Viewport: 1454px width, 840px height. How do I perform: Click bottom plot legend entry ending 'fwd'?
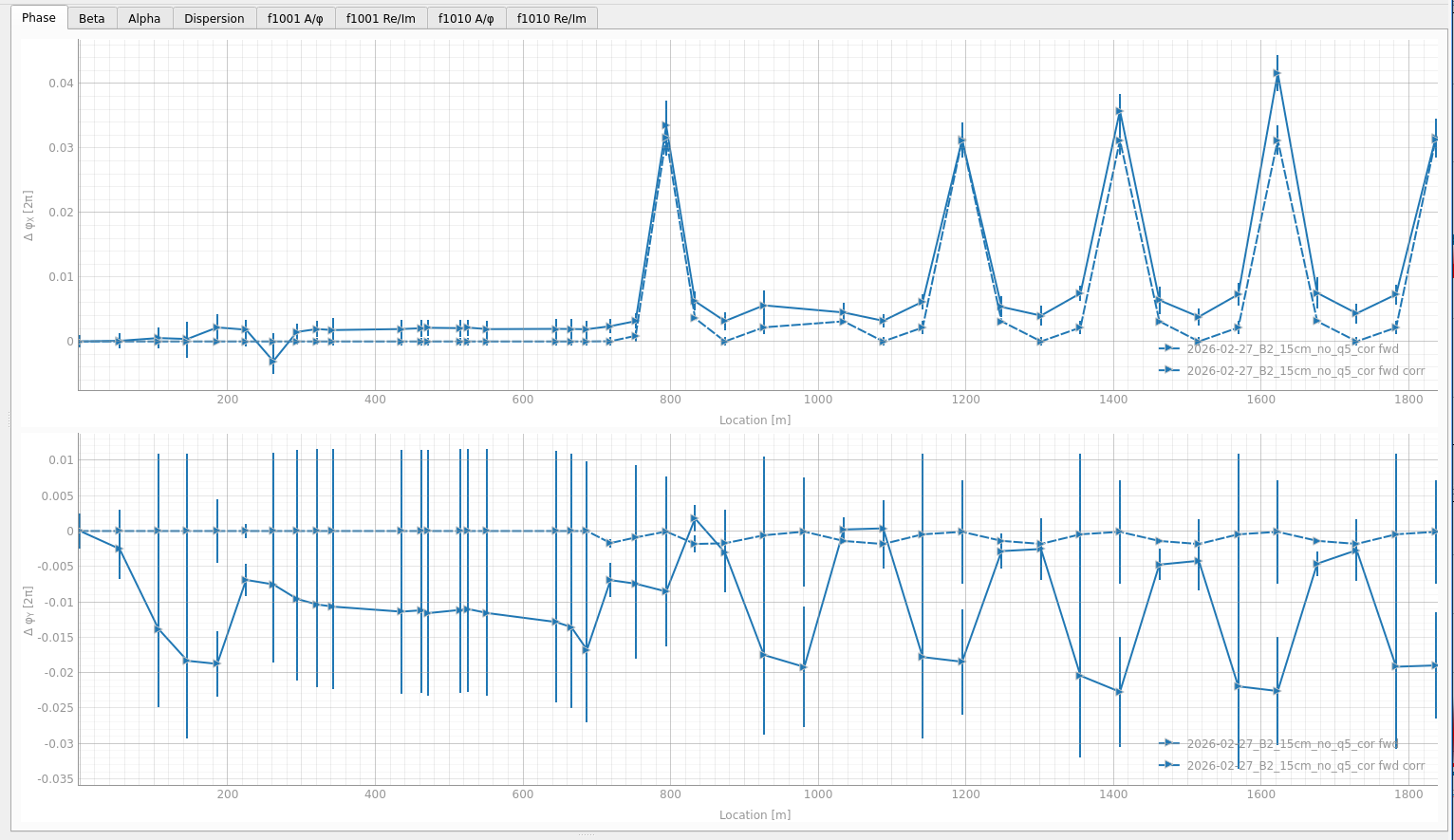coord(1293,743)
